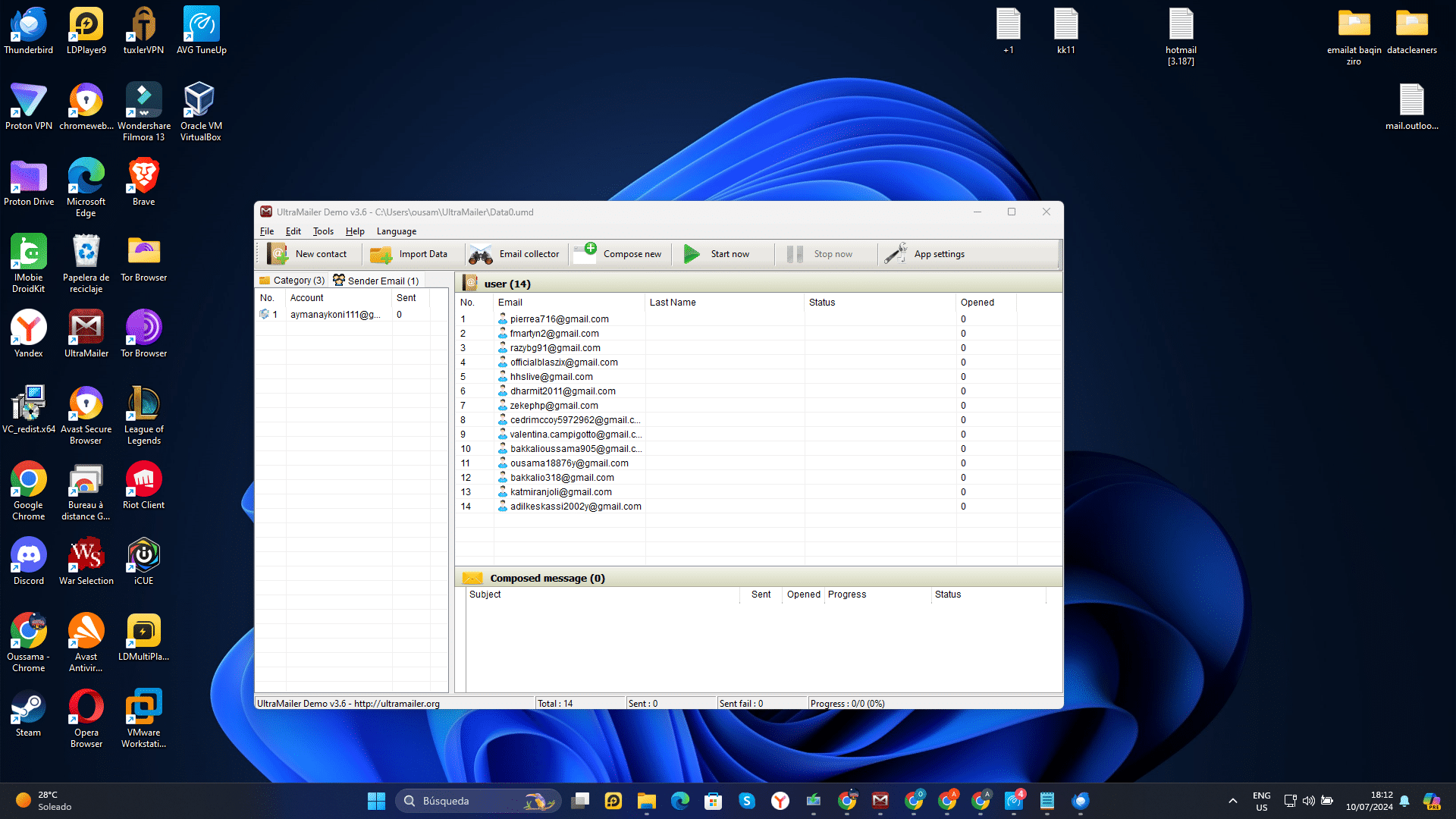Click the iCUE desktop icon
1456x819 pixels.
point(144,562)
